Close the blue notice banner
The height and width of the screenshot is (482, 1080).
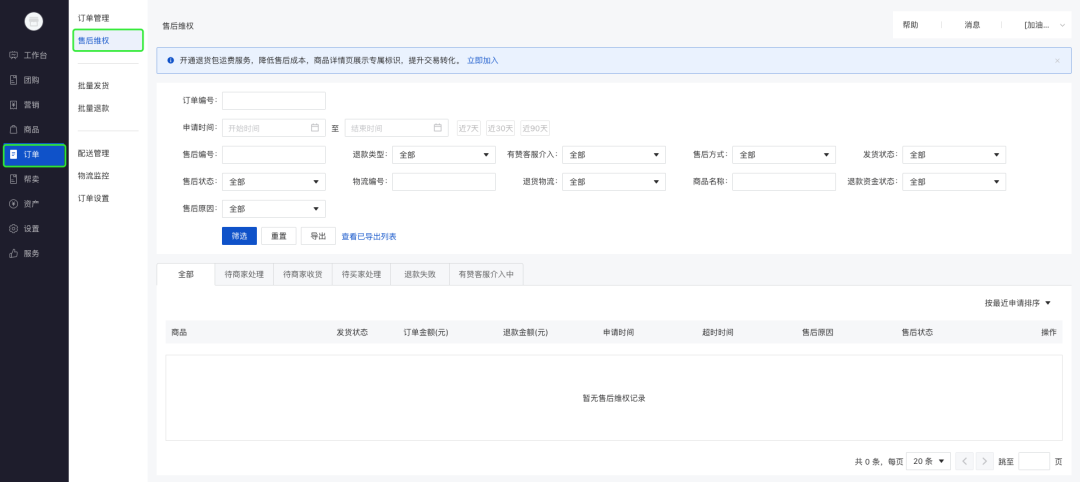click(x=1057, y=61)
